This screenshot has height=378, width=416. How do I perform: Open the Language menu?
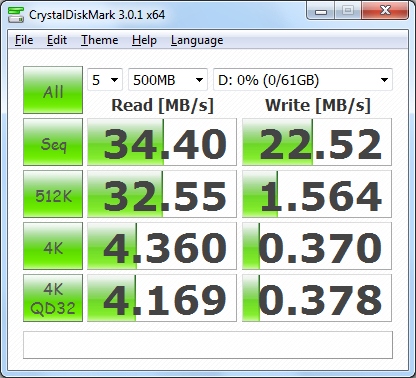tap(197, 40)
